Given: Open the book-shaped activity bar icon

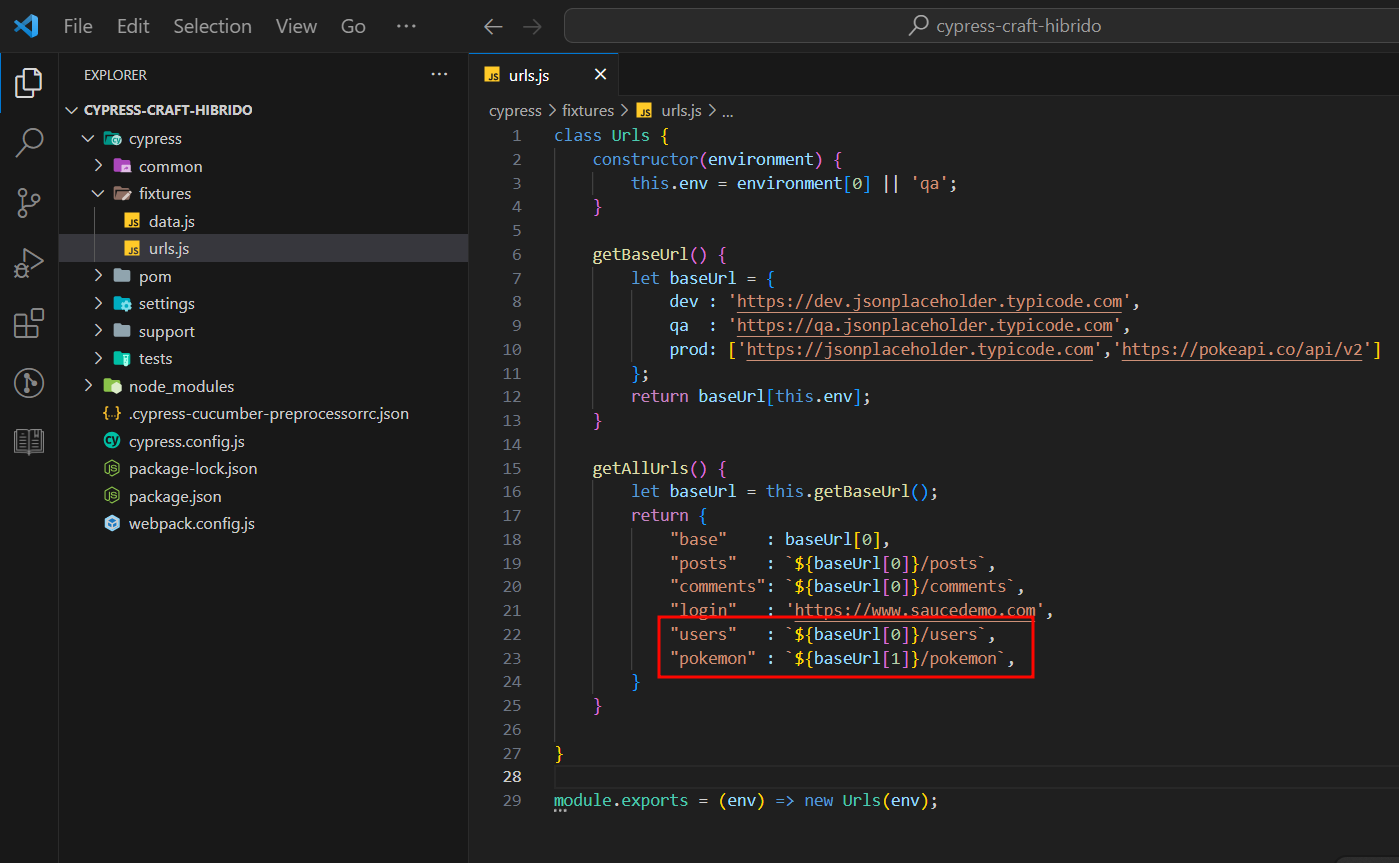Looking at the screenshot, I should [x=29, y=441].
